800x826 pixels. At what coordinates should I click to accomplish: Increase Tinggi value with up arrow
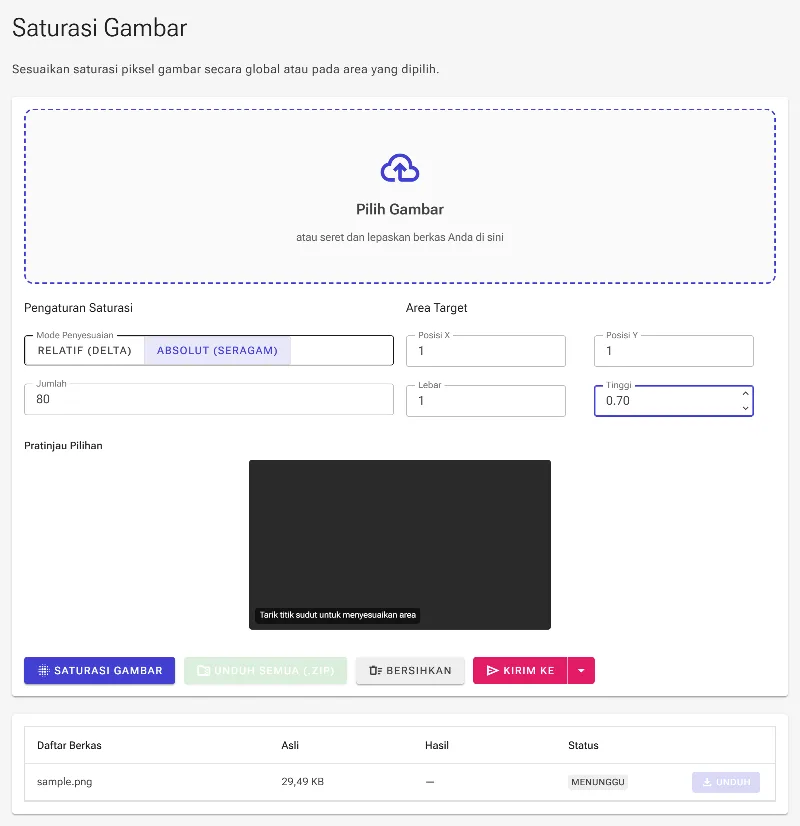click(745, 394)
